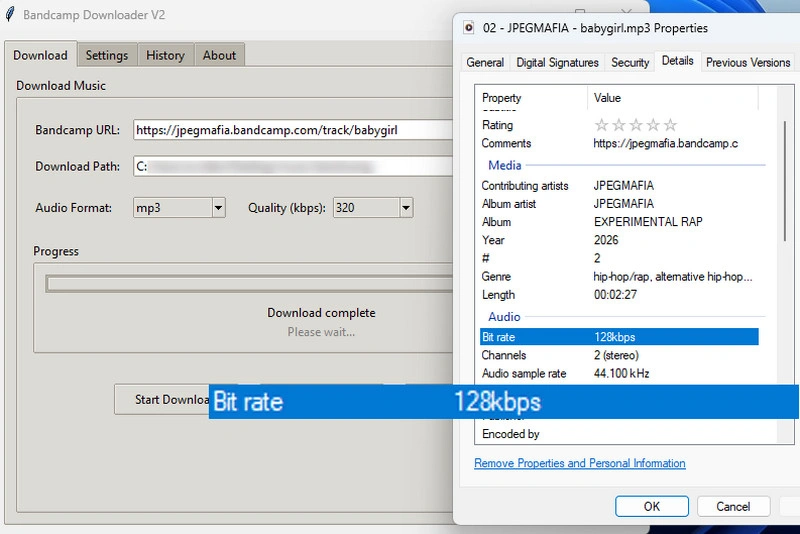Click the Year value 2026
This screenshot has height=534, width=800.
coord(606,240)
